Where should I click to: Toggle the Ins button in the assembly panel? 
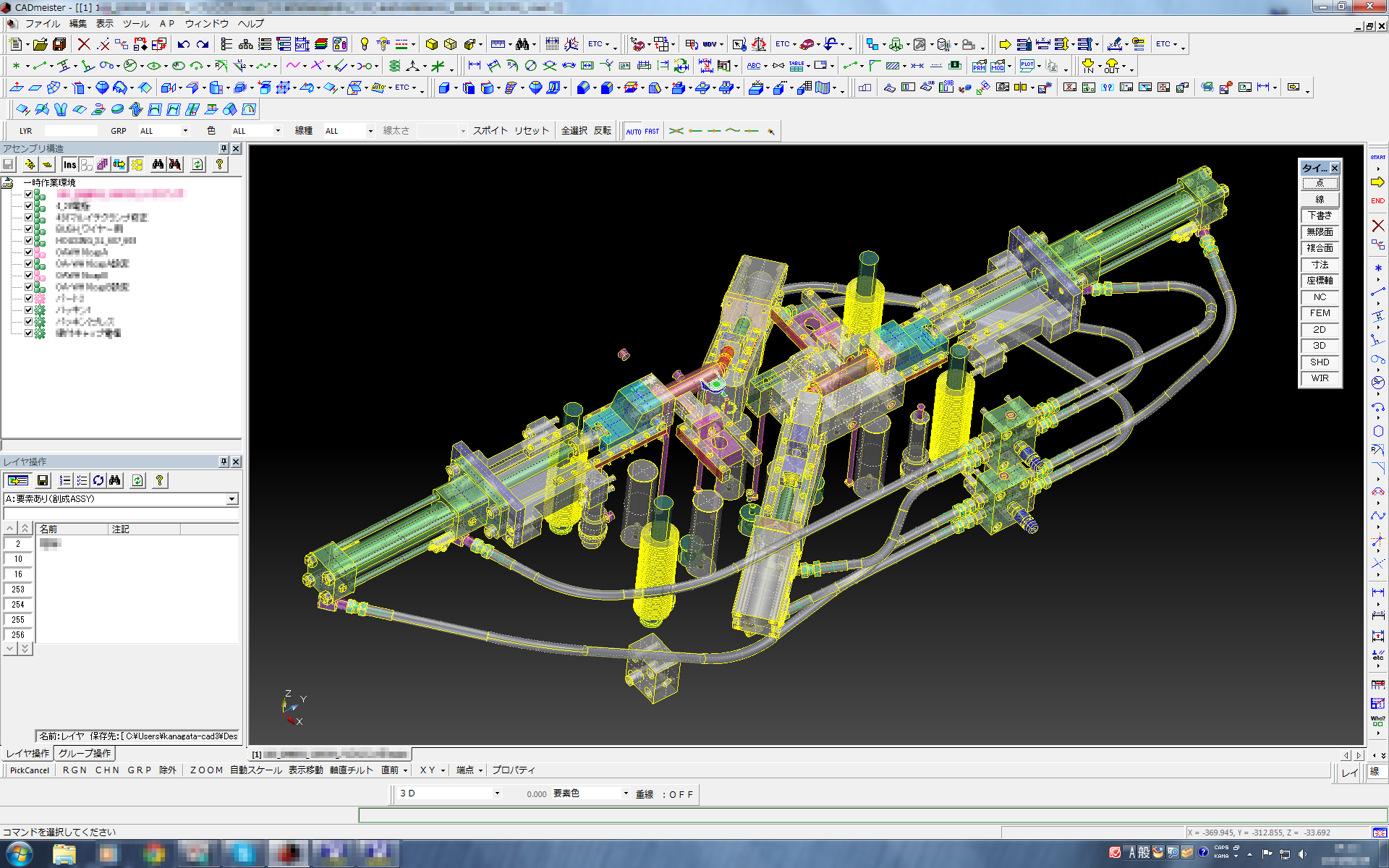click(x=69, y=165)
